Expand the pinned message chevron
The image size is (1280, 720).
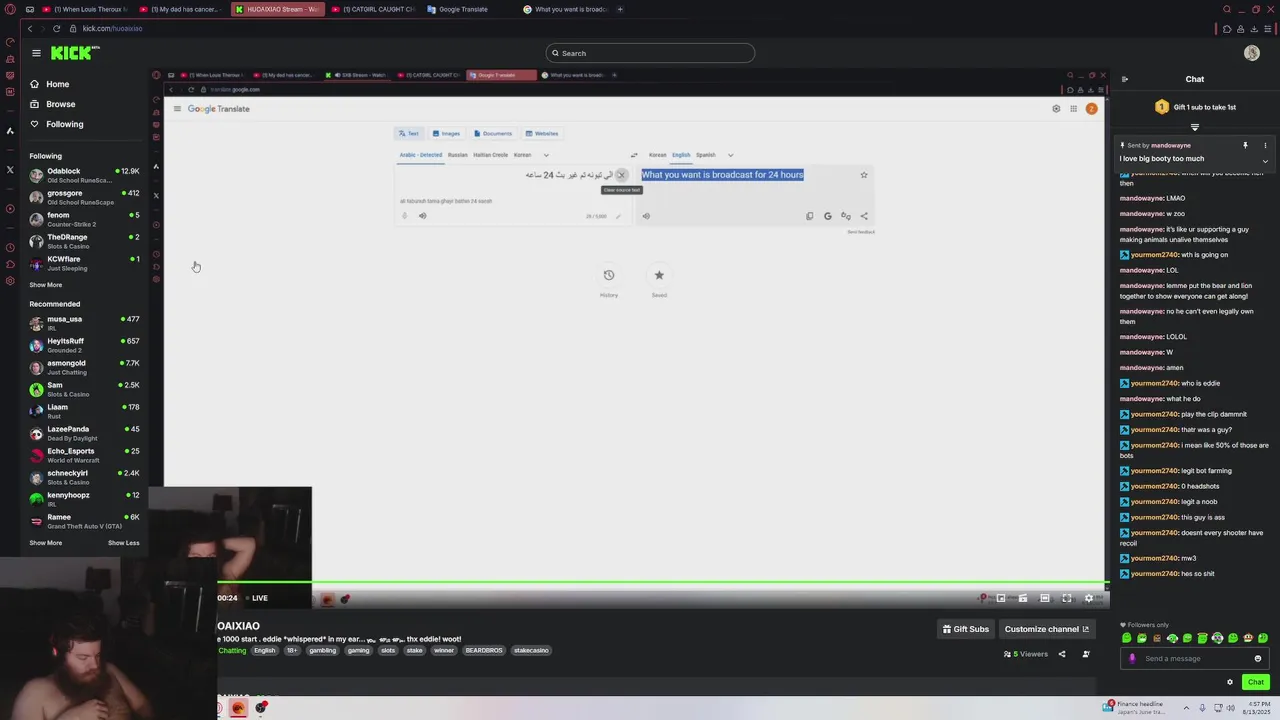[x=1265, y=161]
